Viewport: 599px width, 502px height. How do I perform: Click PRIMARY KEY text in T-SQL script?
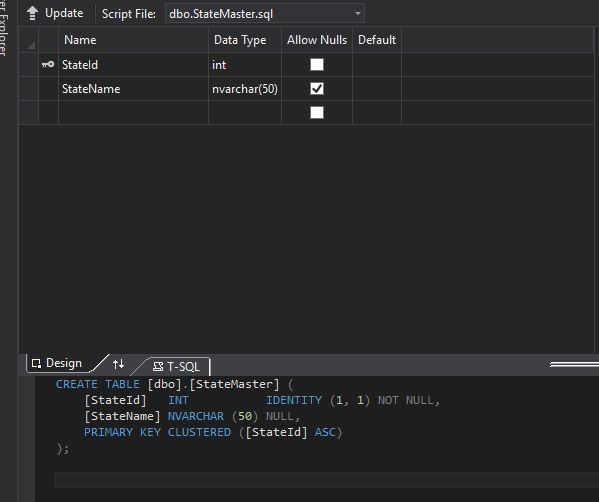click(122, 432)
